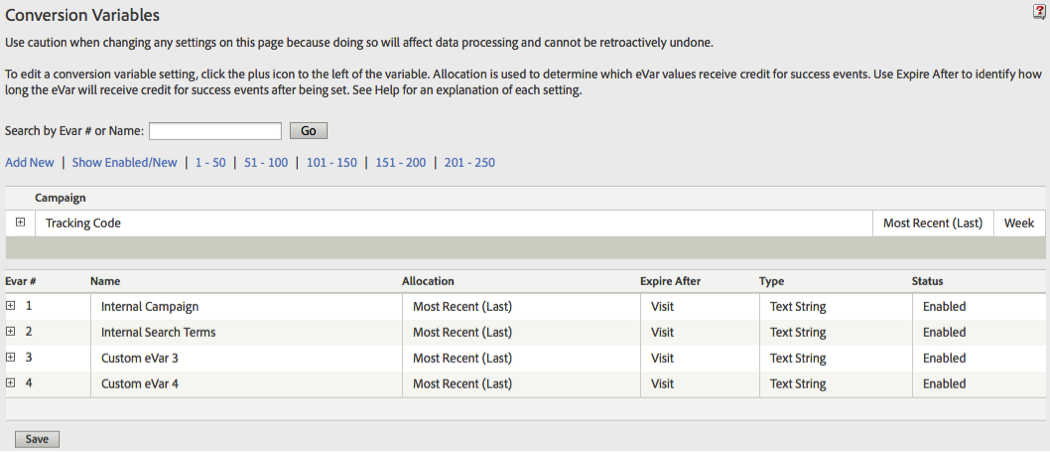Expand settings for Custom eVar 4
This screenshot has width=1050, height=452.
[10, 383]
